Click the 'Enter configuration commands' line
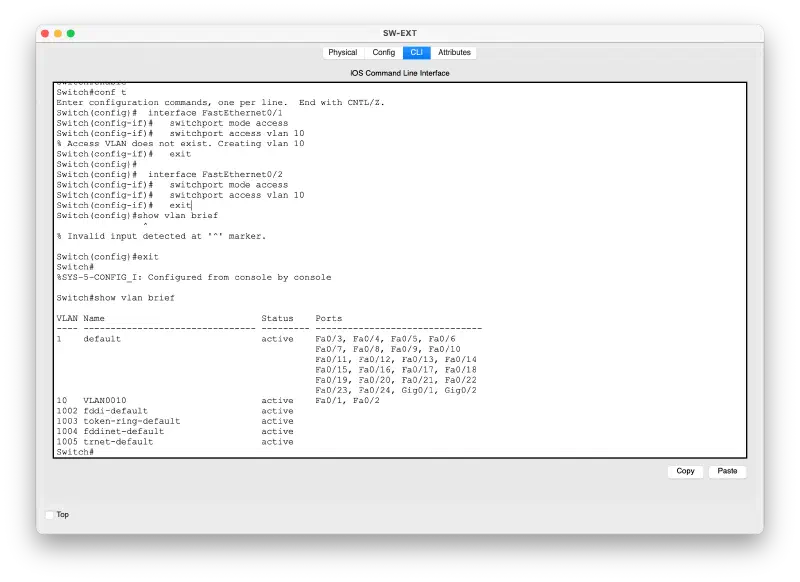The height and width of the screenshot is (582, 800). click(x=220, y=103)
